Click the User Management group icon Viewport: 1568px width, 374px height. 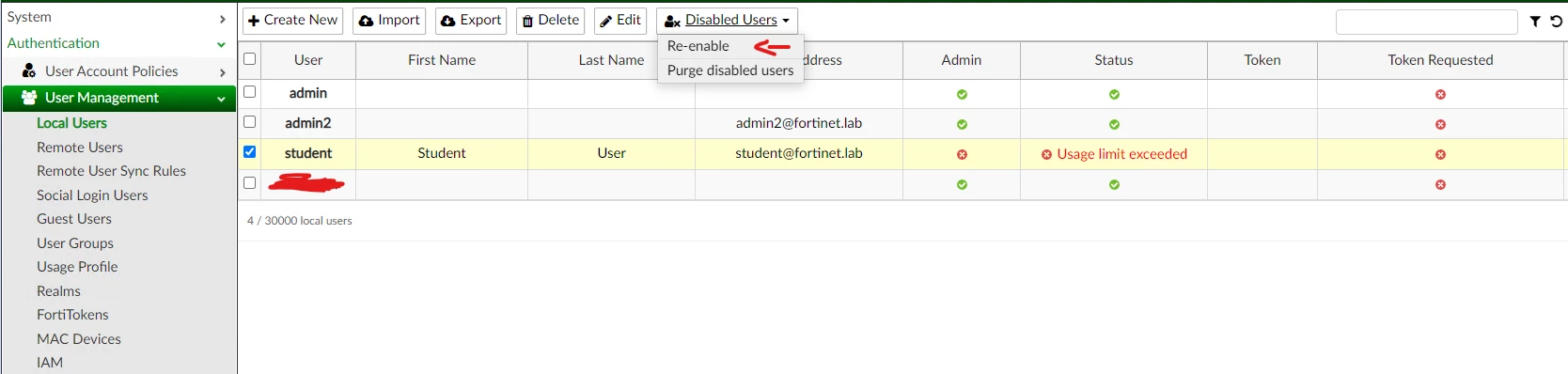click(x=29, y=98)
